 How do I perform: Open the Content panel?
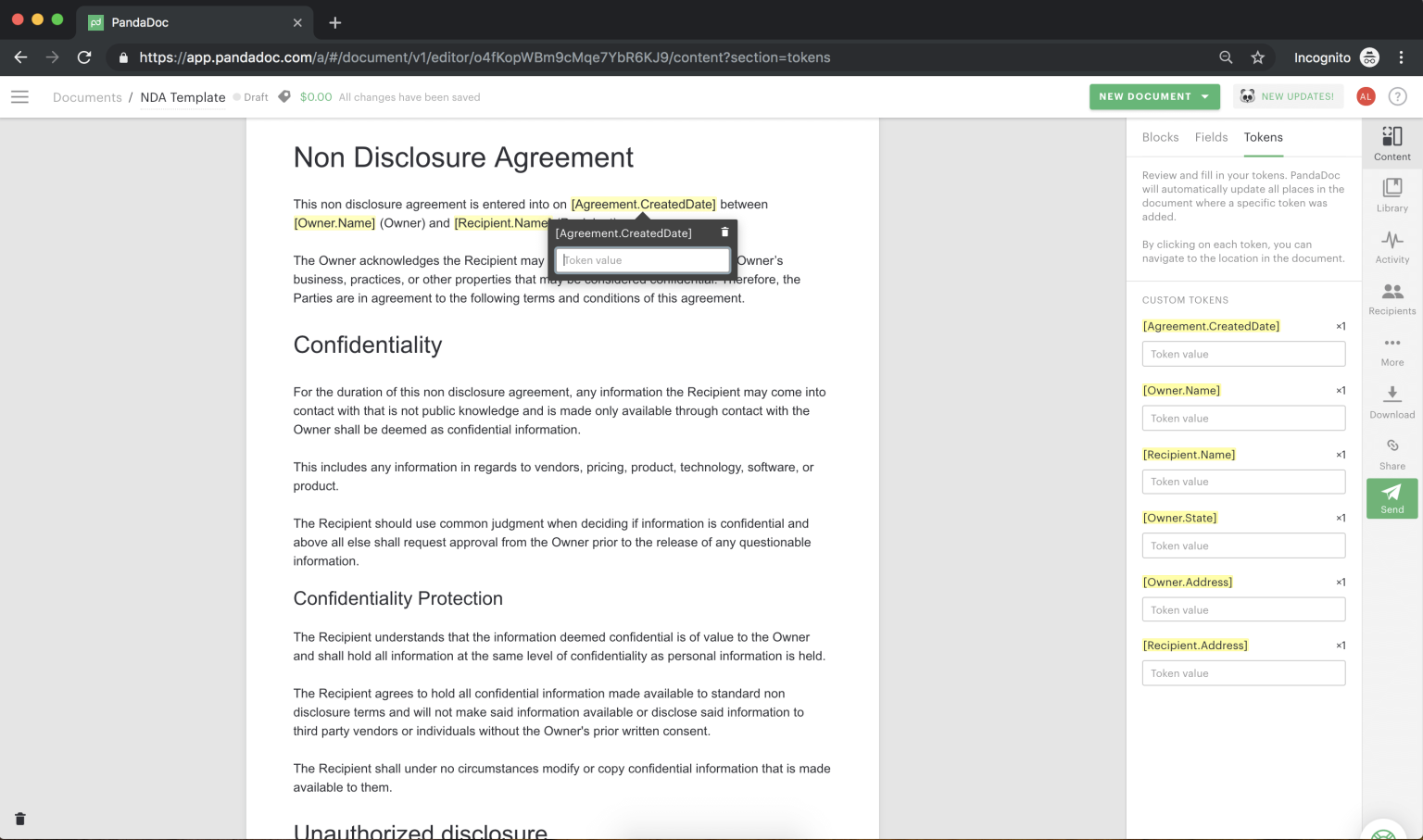(1392, 142)
